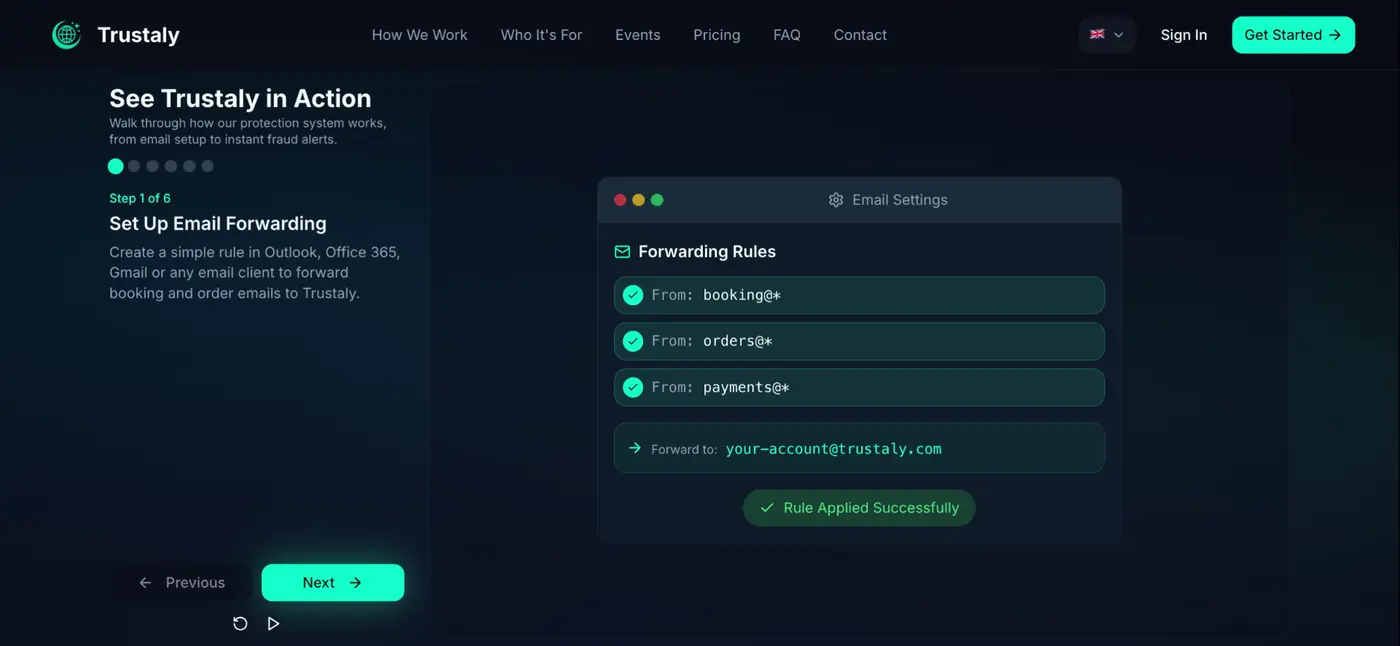Jump to step 5 progress dot
Screen dimensions: 1400x646
click(x=189, y=166)
